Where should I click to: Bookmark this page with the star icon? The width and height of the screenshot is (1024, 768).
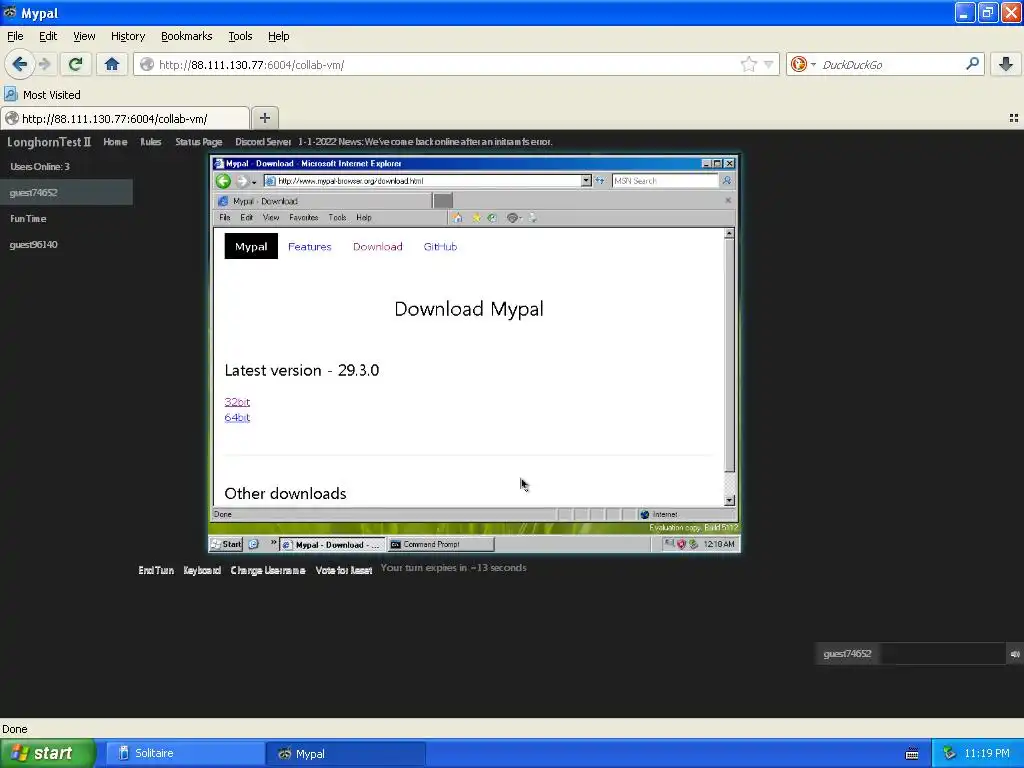[748, 64]
